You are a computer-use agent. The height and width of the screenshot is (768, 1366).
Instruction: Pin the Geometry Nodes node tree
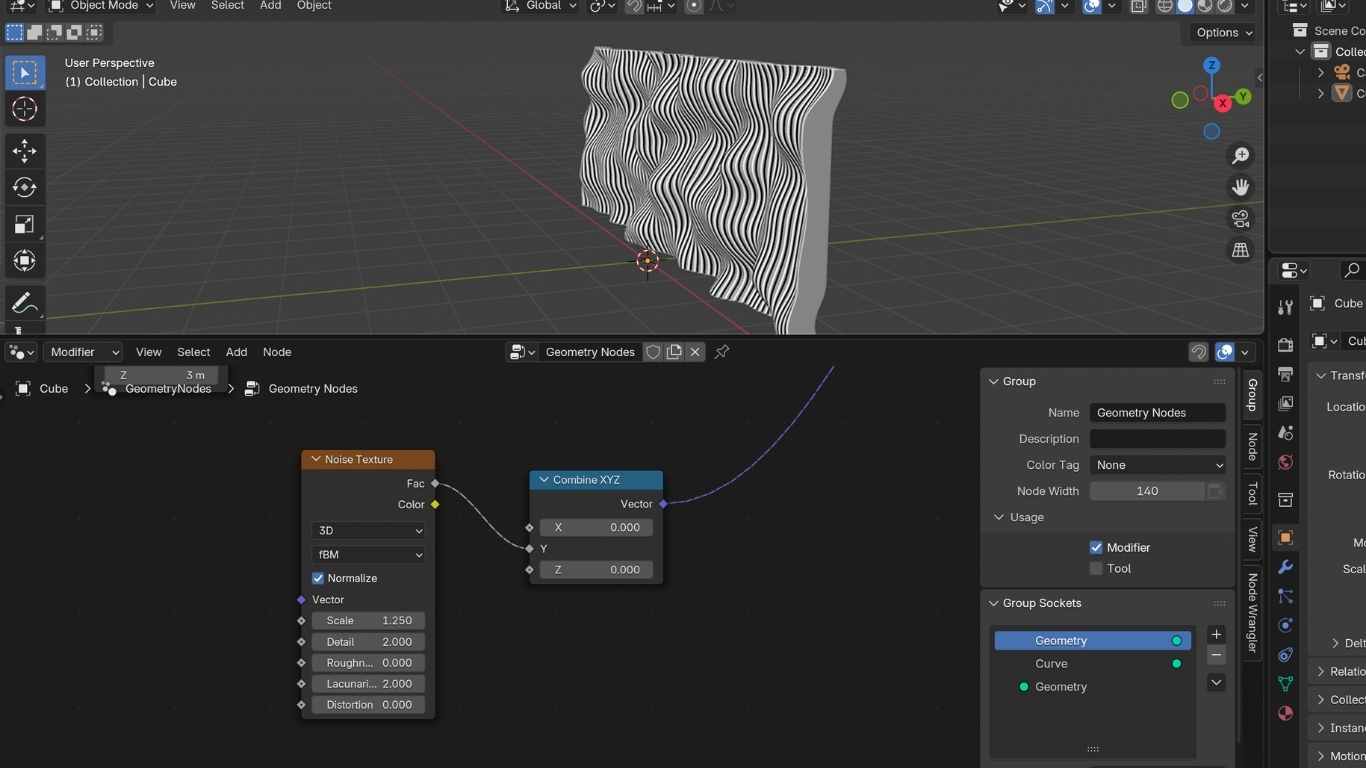tap(721, 352)
